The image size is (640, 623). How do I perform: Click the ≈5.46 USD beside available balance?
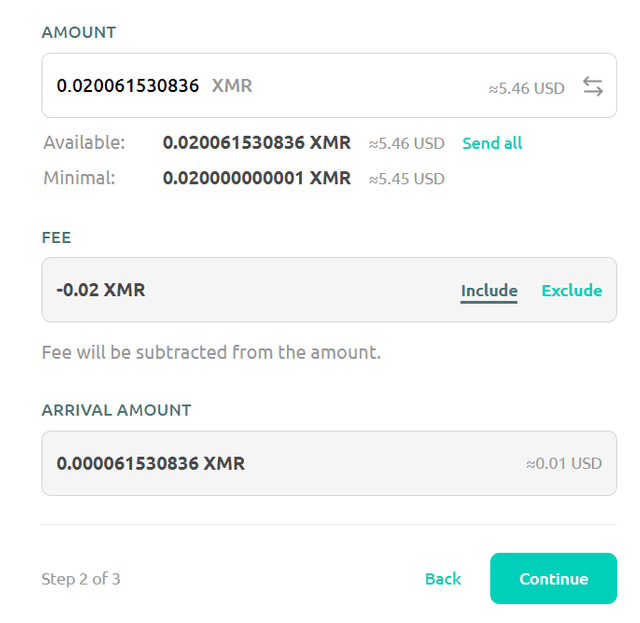(406, 144)
